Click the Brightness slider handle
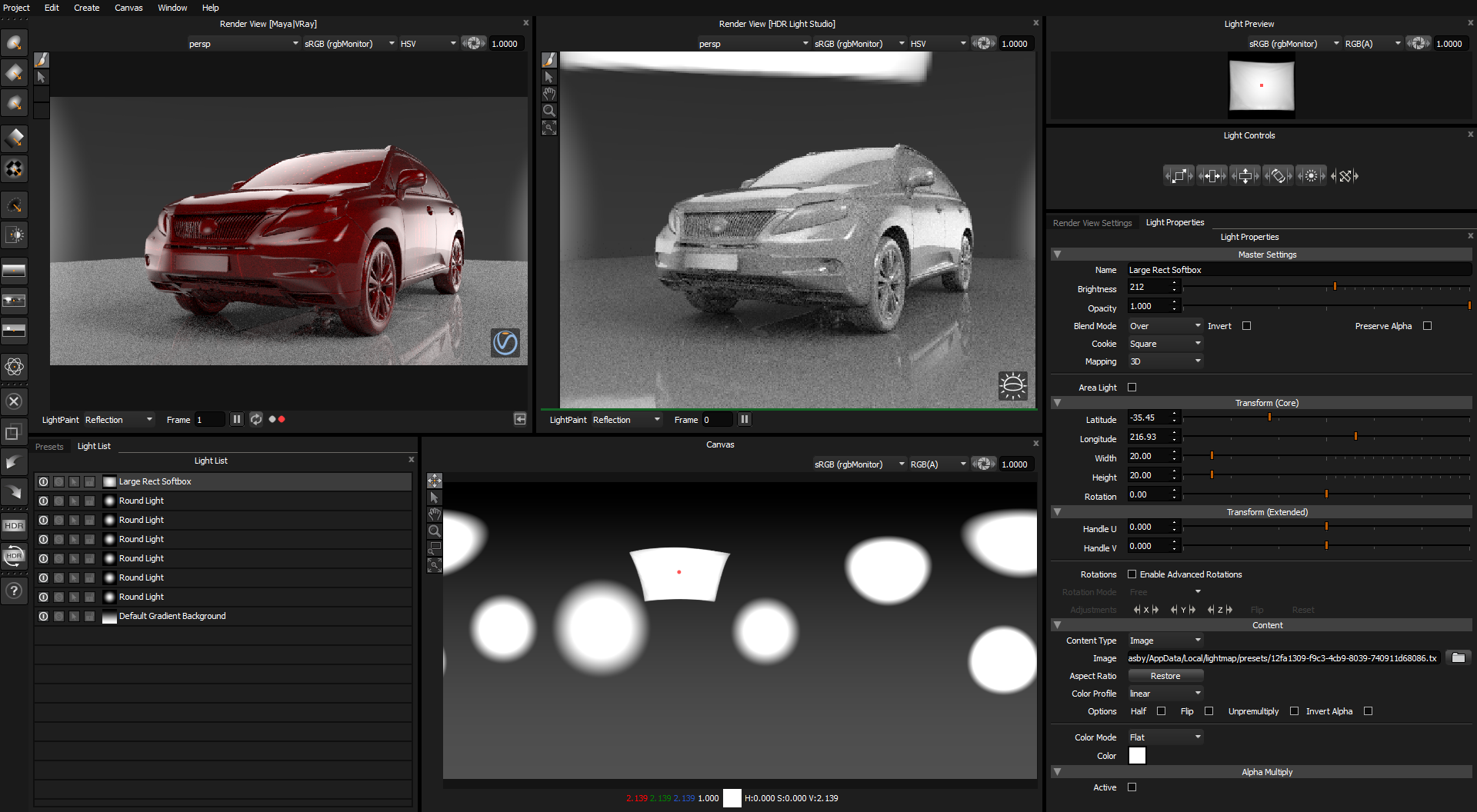The height and width of the screenshot is (812, 1477). 1335,287
